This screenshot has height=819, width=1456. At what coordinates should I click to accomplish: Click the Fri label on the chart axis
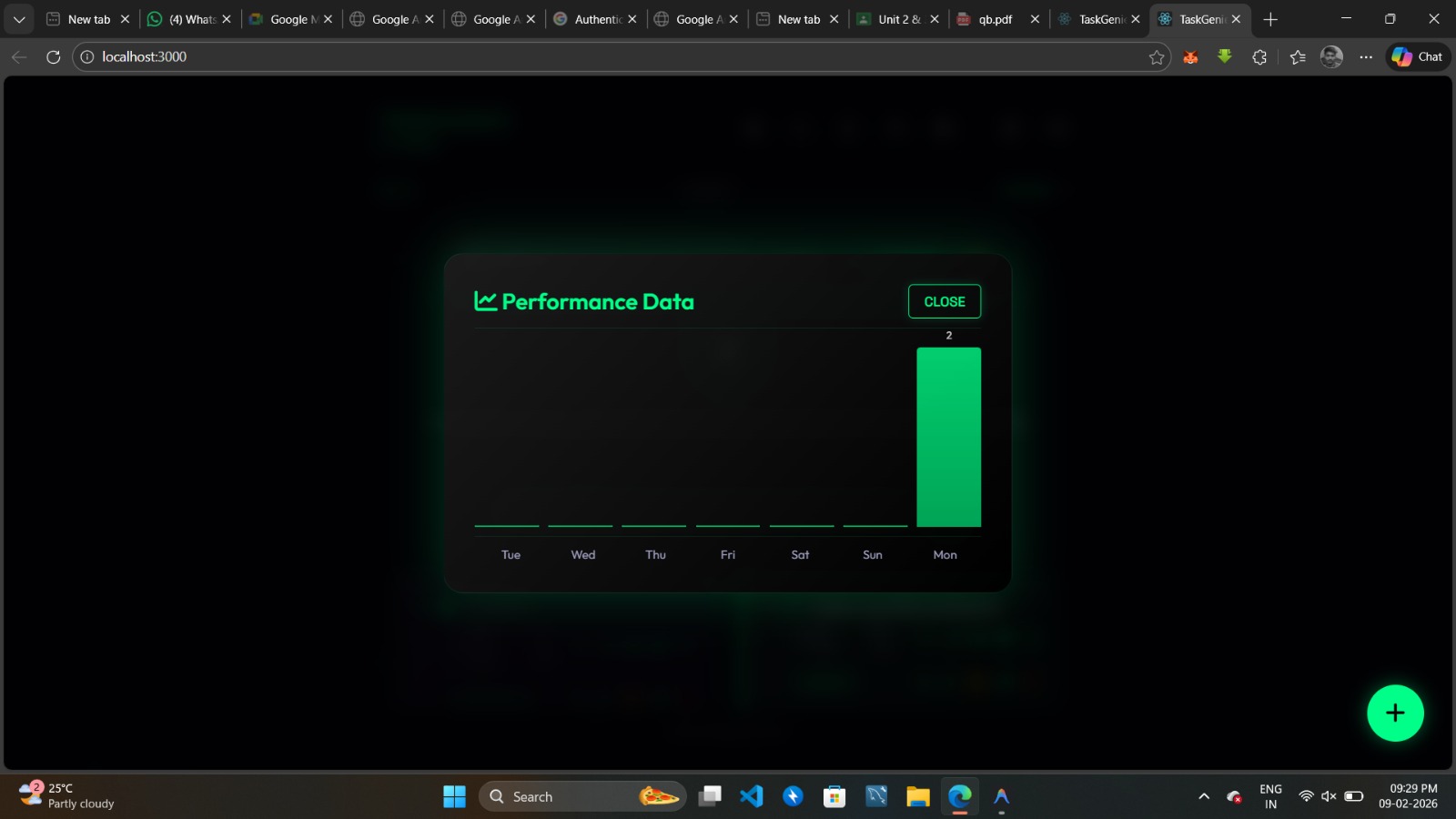[x=728, y=554]
